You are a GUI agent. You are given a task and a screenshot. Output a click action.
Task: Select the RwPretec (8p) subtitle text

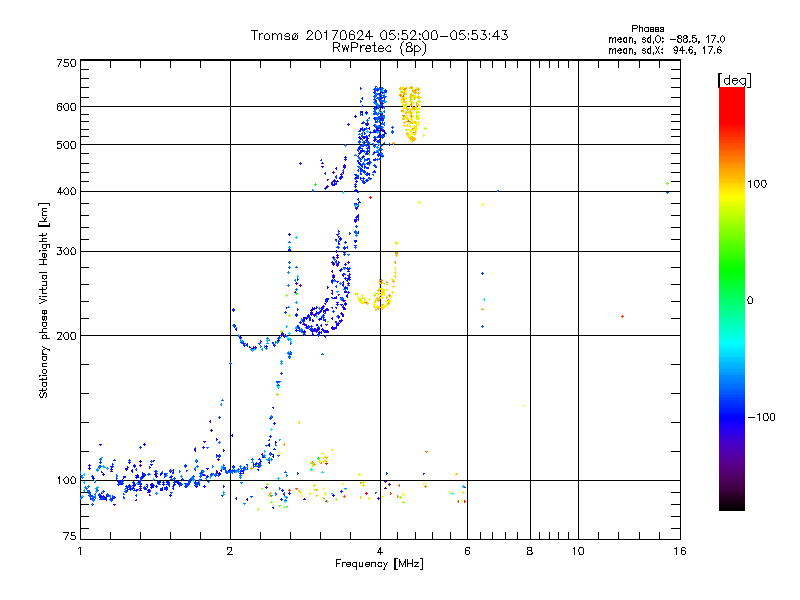click(379, 47)
